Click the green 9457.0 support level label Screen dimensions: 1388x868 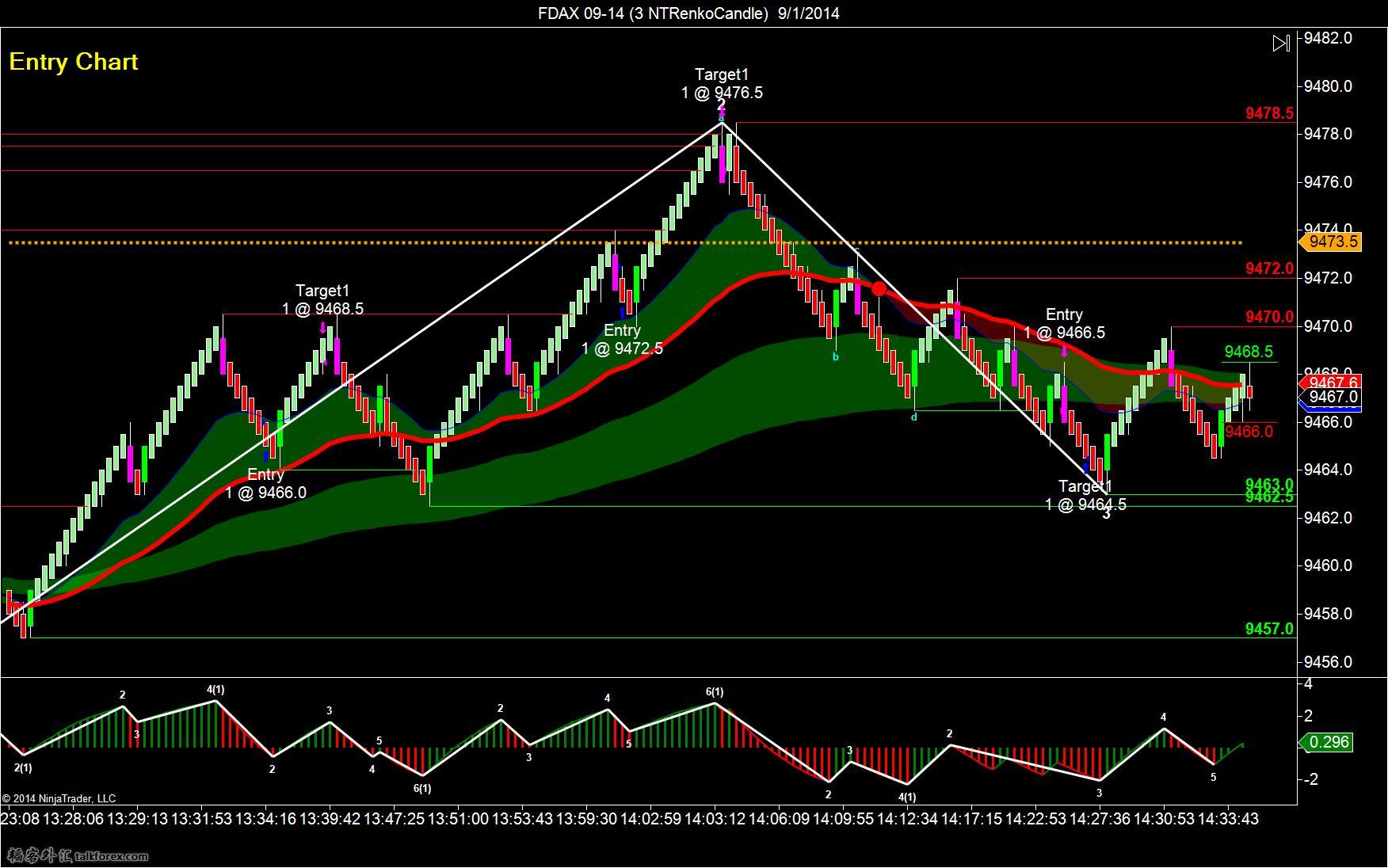(x=1269, y=628)
